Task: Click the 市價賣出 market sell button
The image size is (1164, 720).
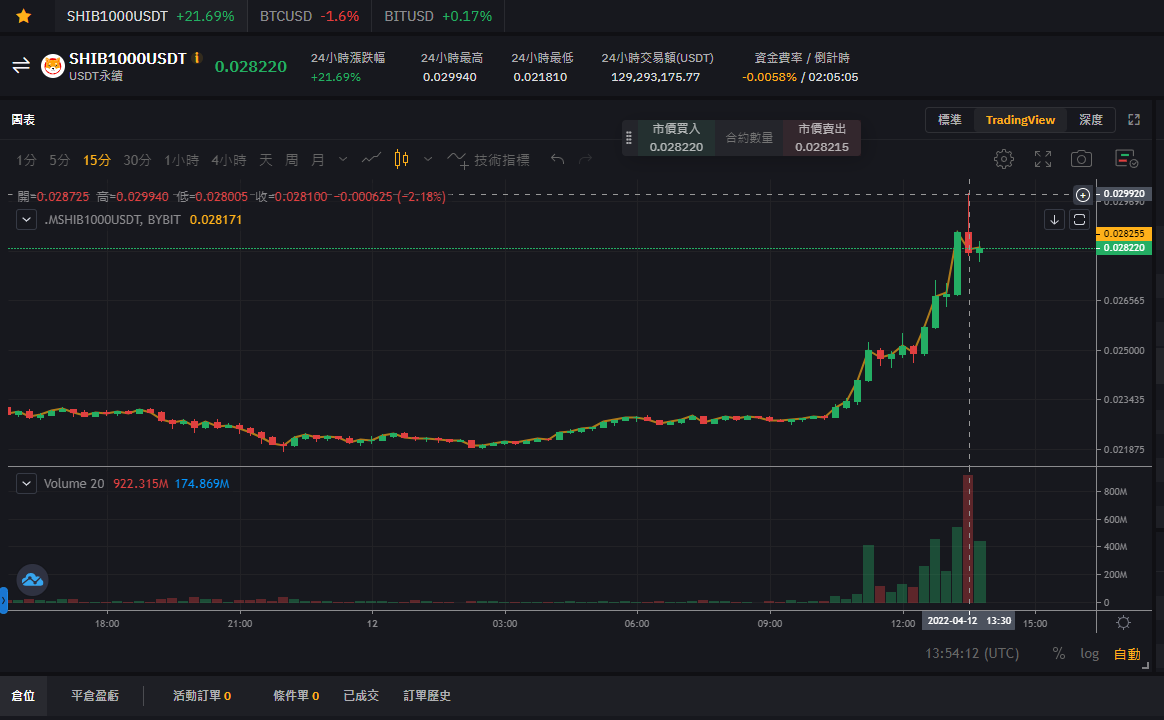Action: [x=822, y=137]
